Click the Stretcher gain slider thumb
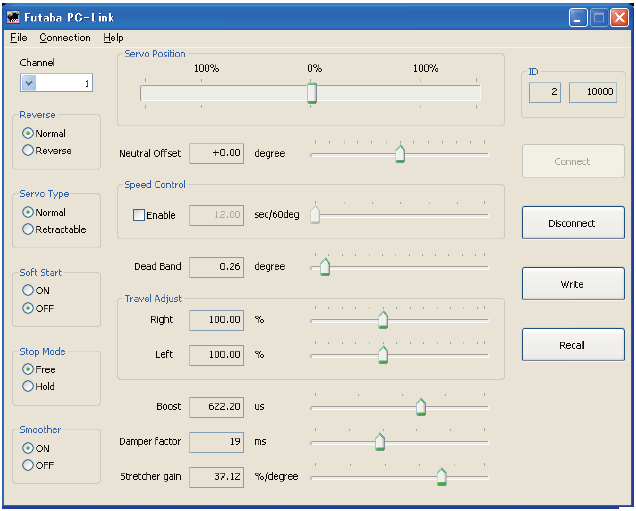Image resolution: width=636 pixels, height=511 pixels. coord(442,477)
